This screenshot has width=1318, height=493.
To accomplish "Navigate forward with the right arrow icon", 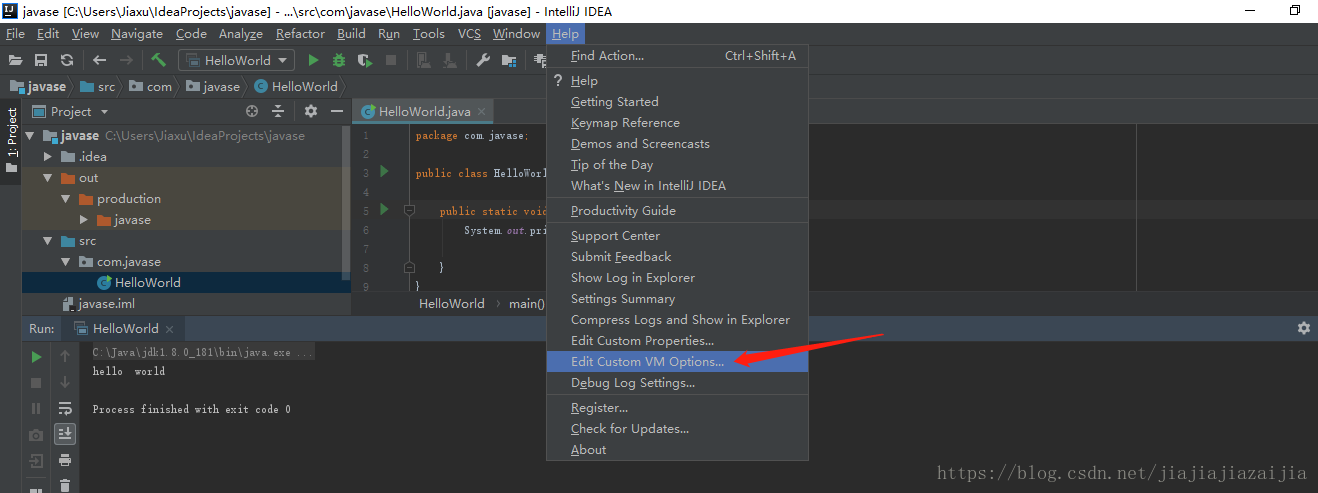I will (125, 60).
